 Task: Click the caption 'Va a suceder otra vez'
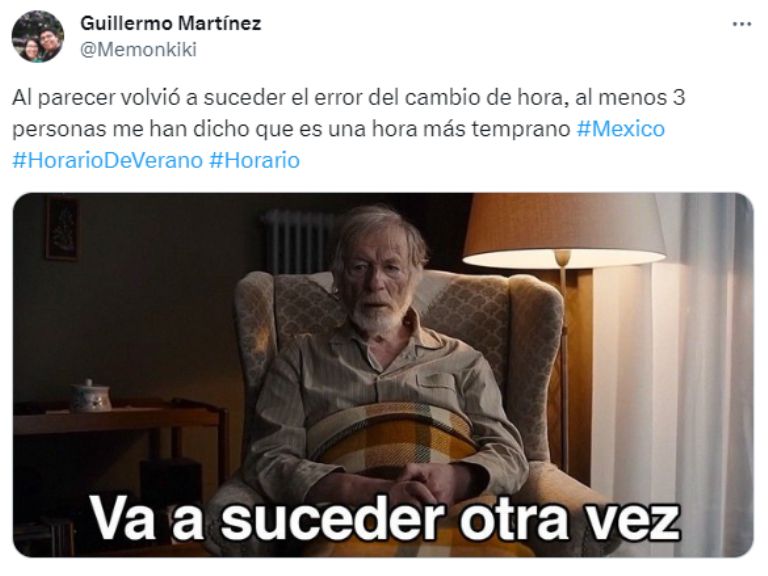point(385,519)
